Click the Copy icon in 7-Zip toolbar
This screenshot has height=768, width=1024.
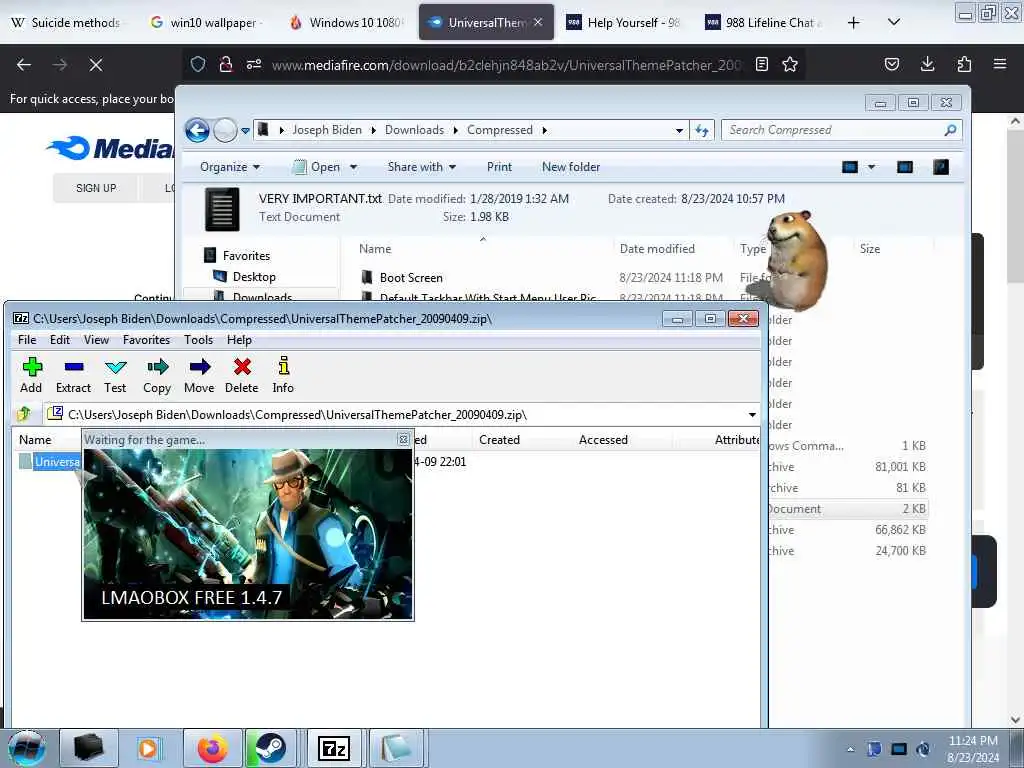157,367
